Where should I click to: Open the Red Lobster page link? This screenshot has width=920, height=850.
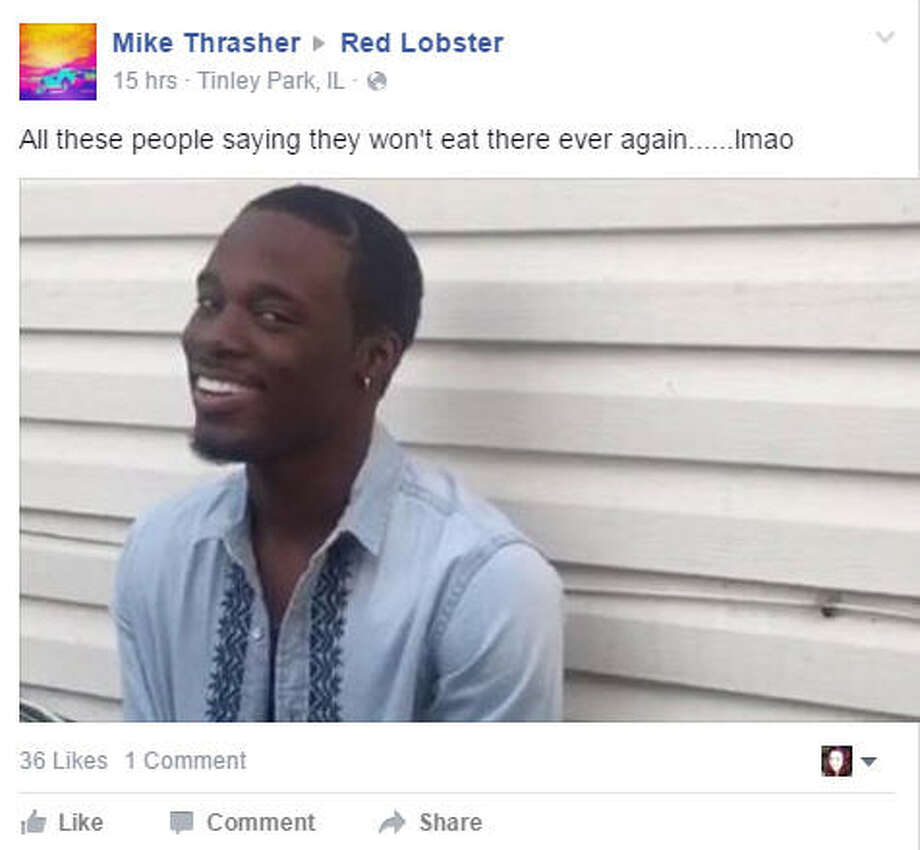click(422, 43)
